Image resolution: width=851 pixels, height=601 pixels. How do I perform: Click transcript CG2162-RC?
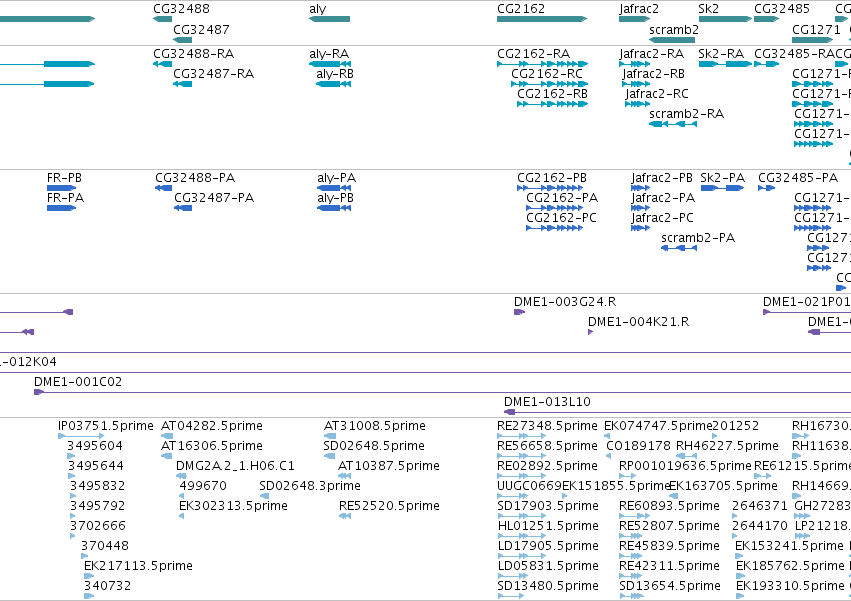pyautogui.click(x=547, y=74)
